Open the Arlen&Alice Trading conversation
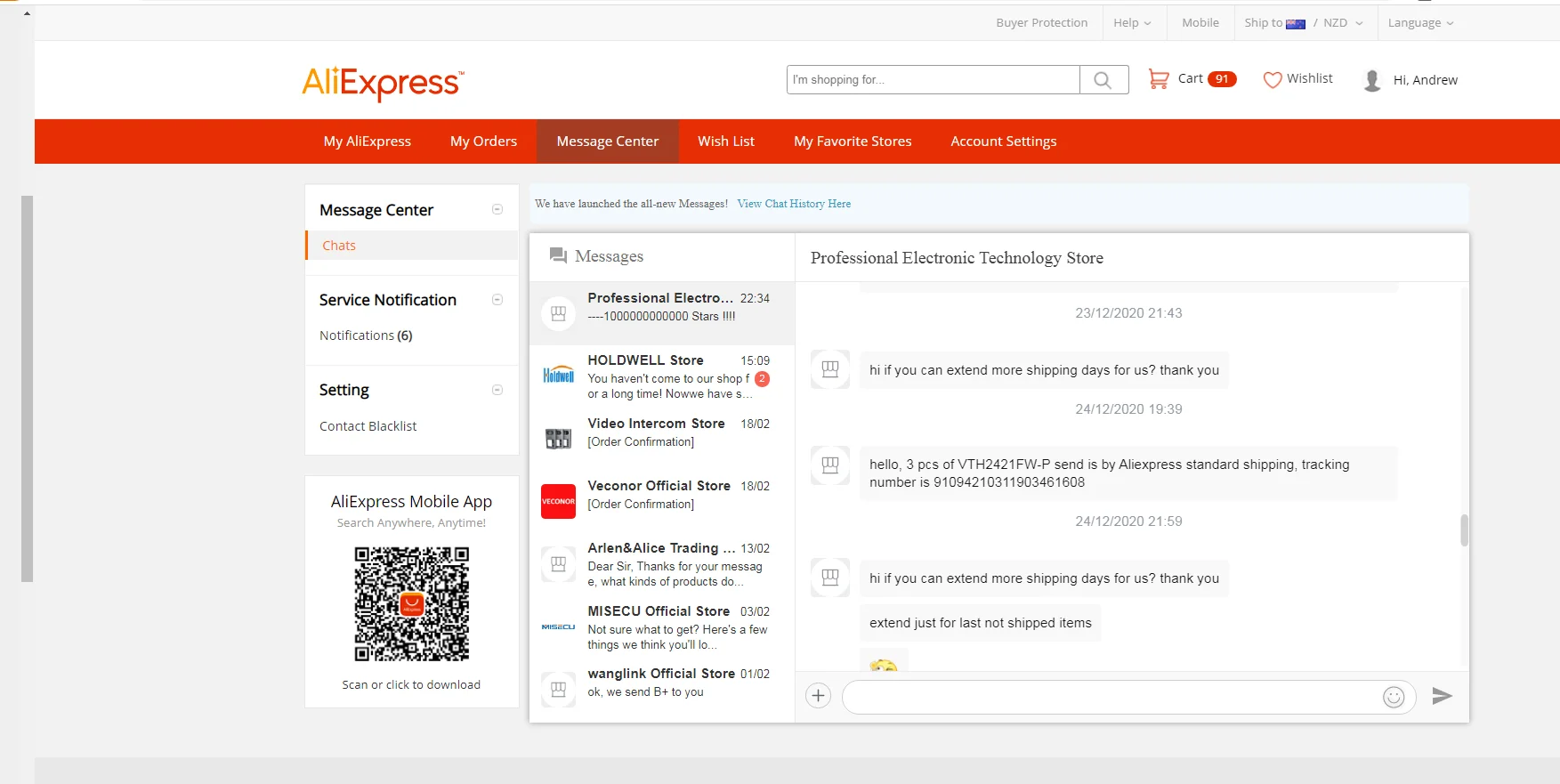Viewport: 1560px width, 784px height. click(662, 564)
